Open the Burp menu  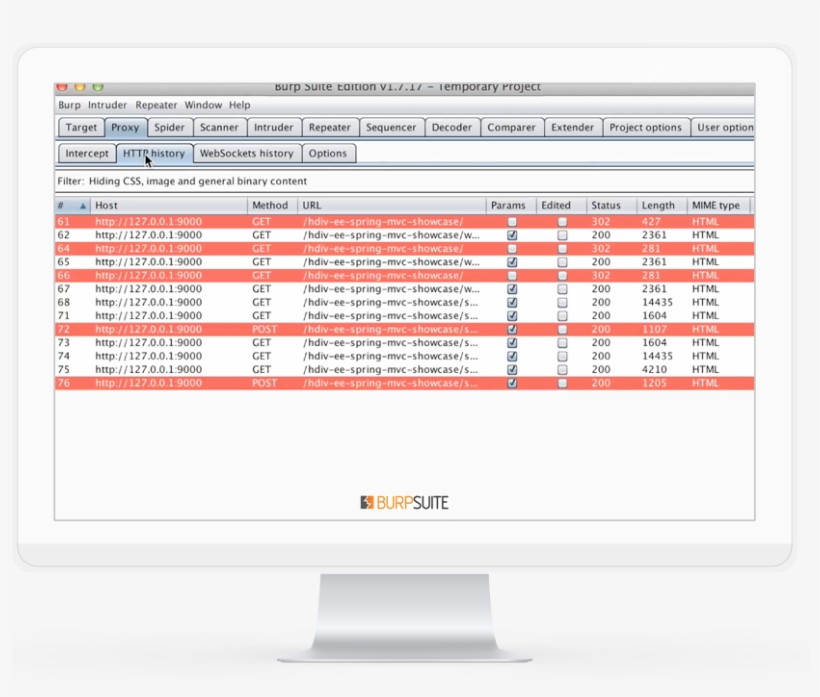point(69,105)
